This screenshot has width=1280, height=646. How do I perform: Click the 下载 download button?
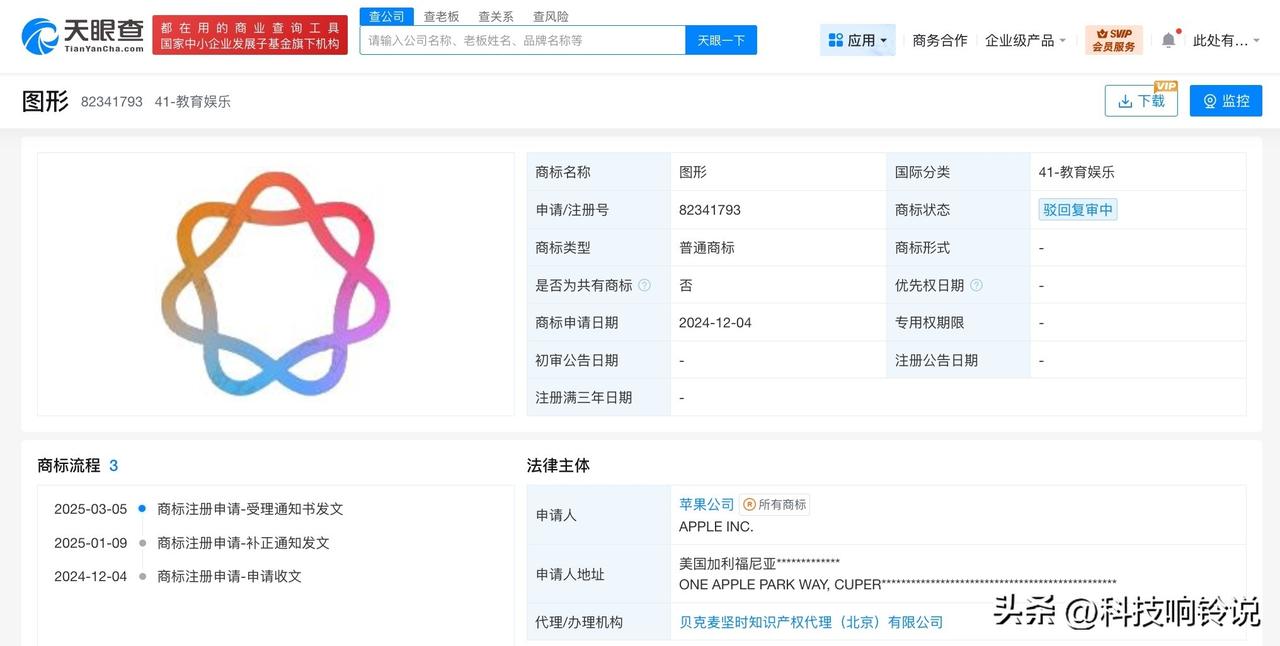[1141, 101]
